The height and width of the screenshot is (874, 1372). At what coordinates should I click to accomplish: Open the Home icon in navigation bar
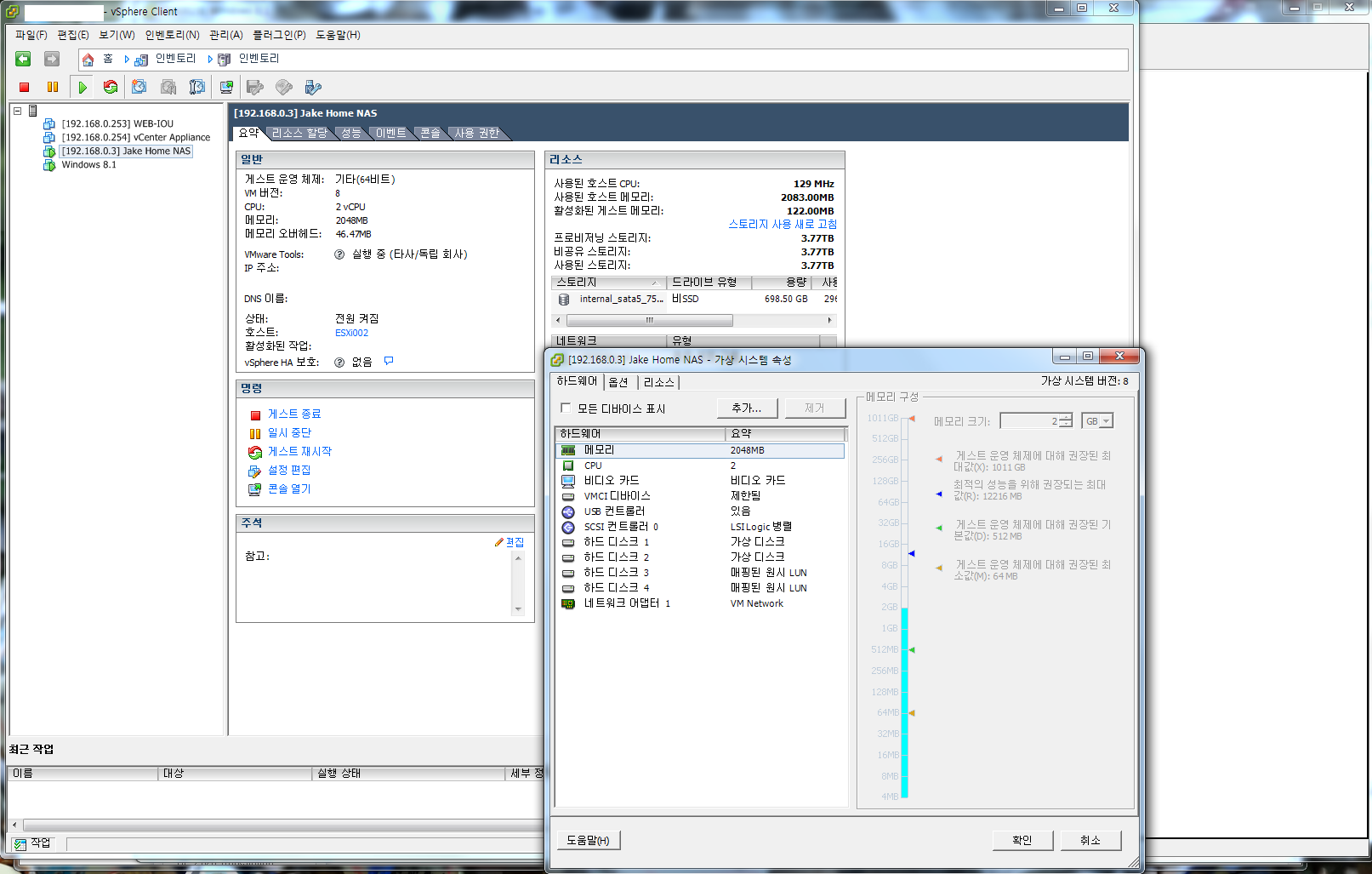pyautogui.click(x=88, y=60)
